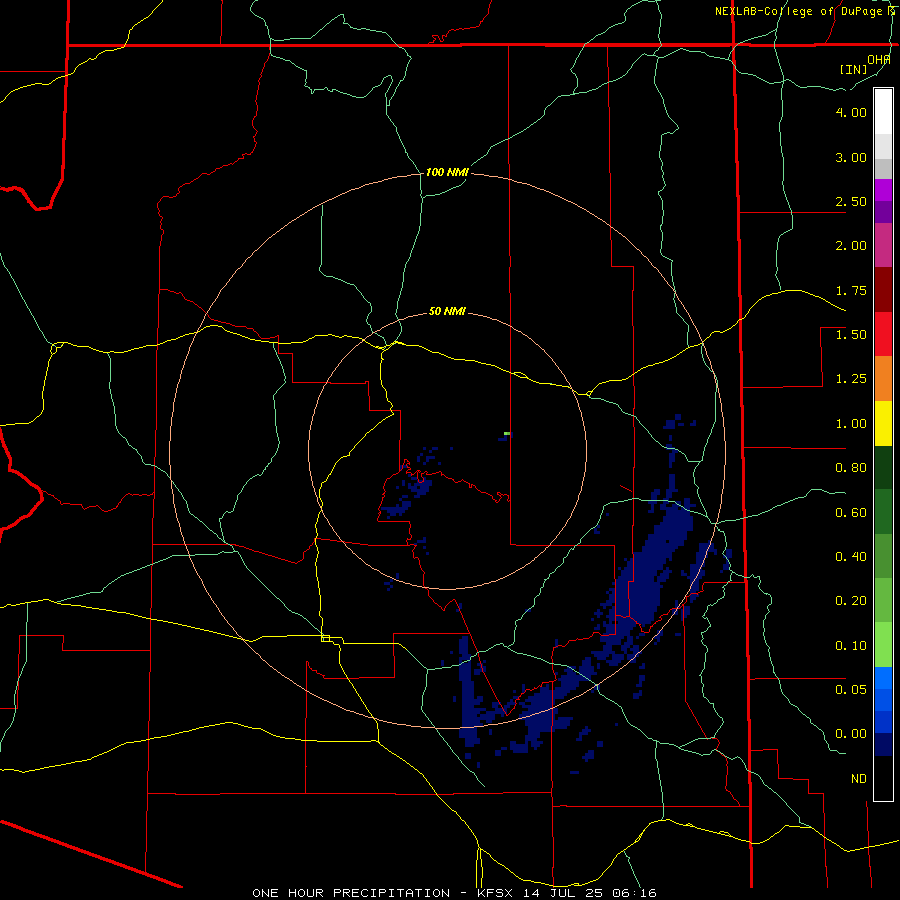Screen dimensions: 900x900
Task: Click the 06:16 timestamp
Action: [635, 893]
